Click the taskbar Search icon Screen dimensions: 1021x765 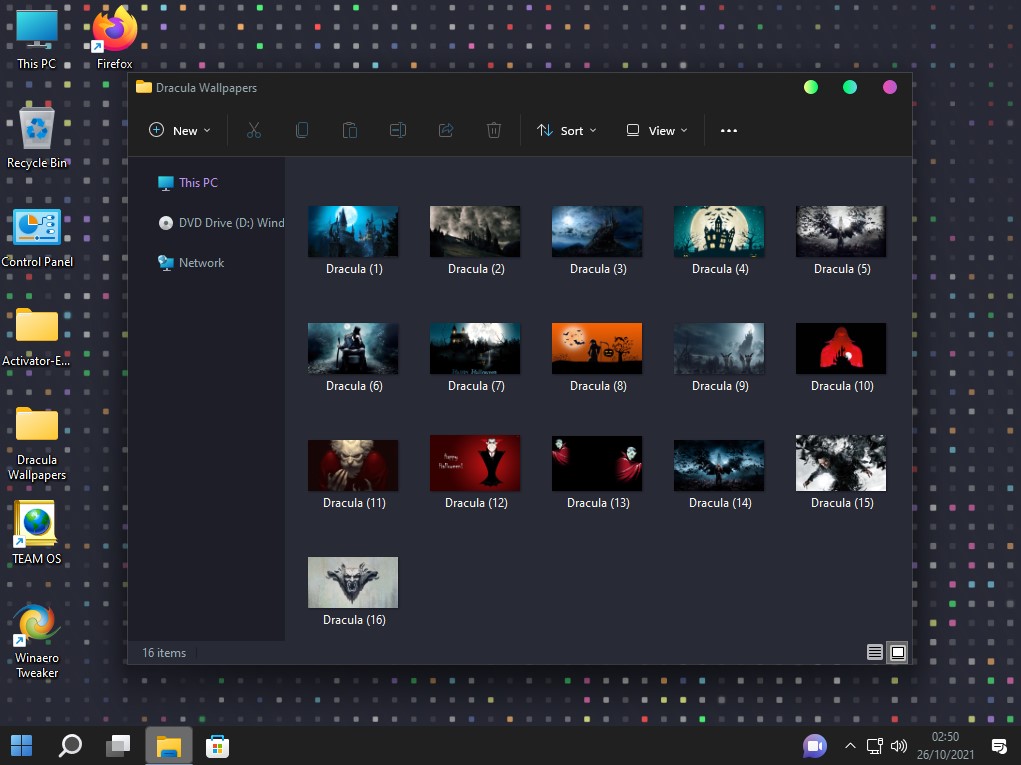click(x=70, y=745)
